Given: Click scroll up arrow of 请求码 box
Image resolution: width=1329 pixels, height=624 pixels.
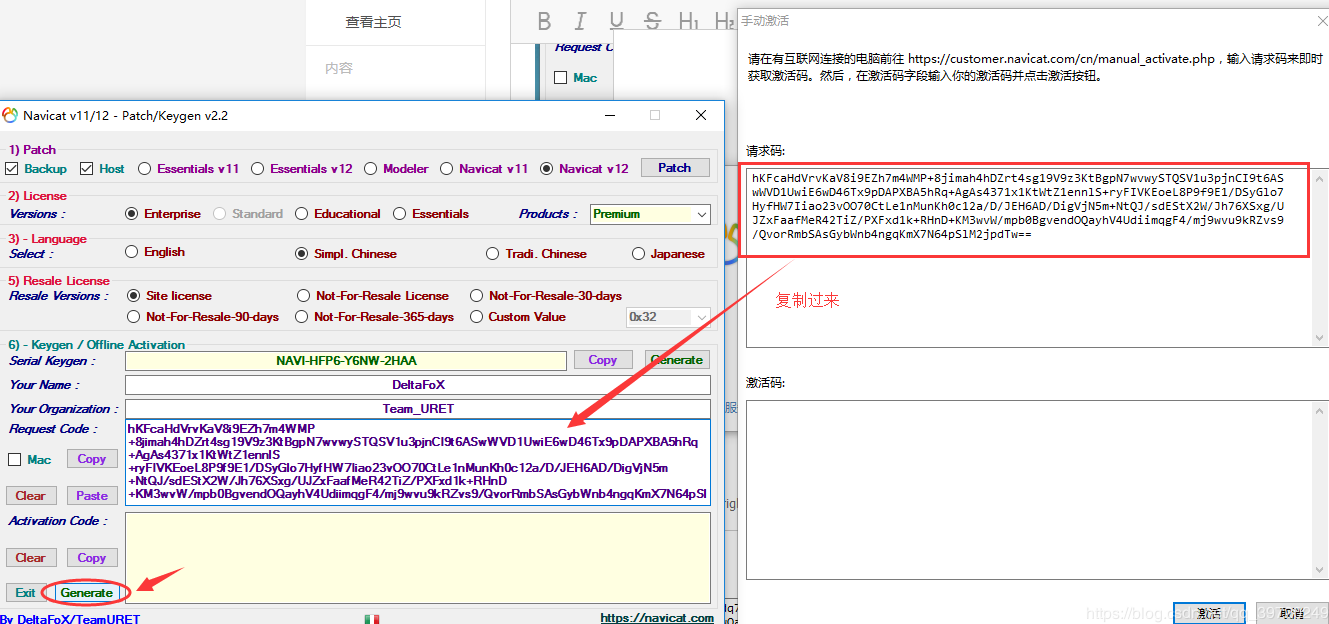Looking at the screenshot, I should tap(1320, 178).
